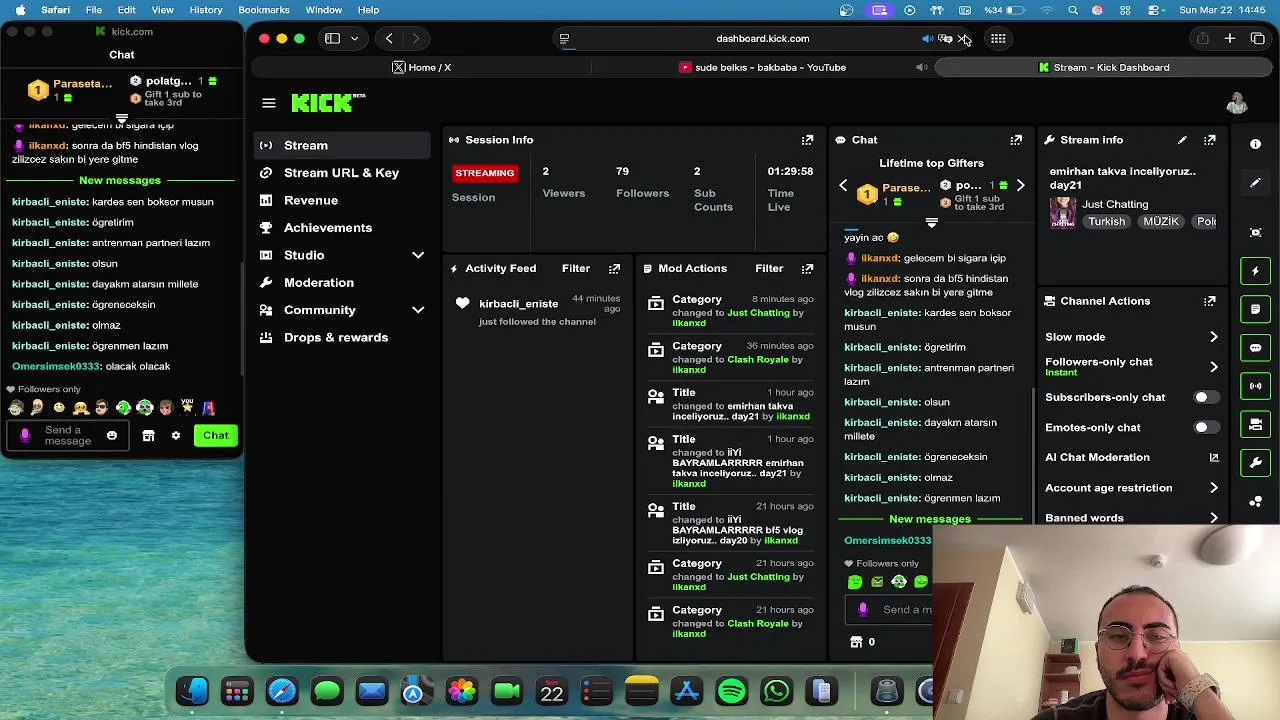Viewport: 1280px width, 720px height.
Task: Expand the Community sidebar section
Action: pyautogui.click(x=418, y=310)
